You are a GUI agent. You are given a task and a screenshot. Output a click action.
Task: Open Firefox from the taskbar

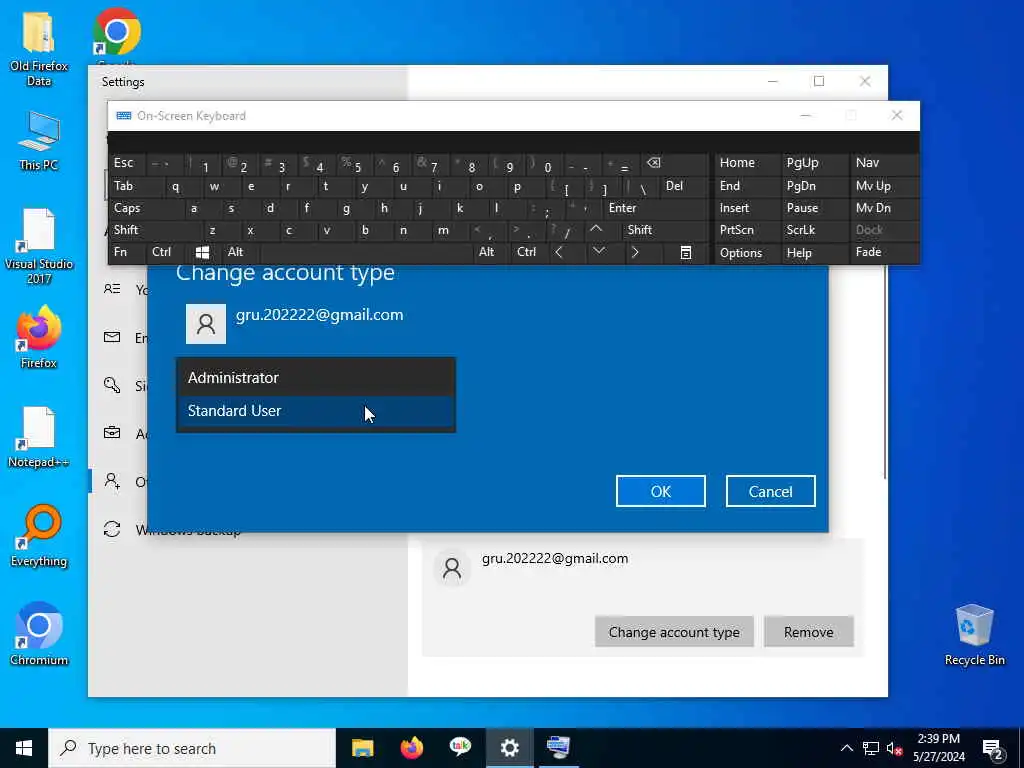[411, 748]
